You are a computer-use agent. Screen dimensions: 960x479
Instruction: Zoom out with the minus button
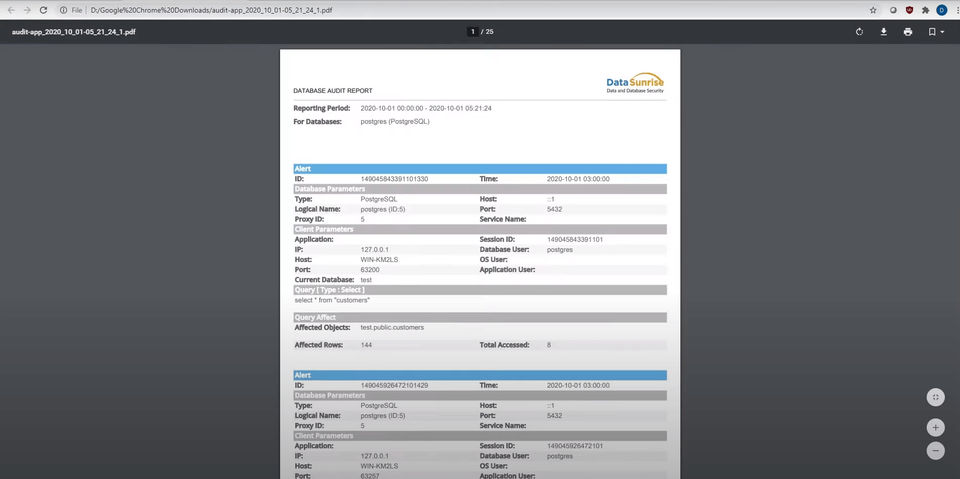[936, 451]
